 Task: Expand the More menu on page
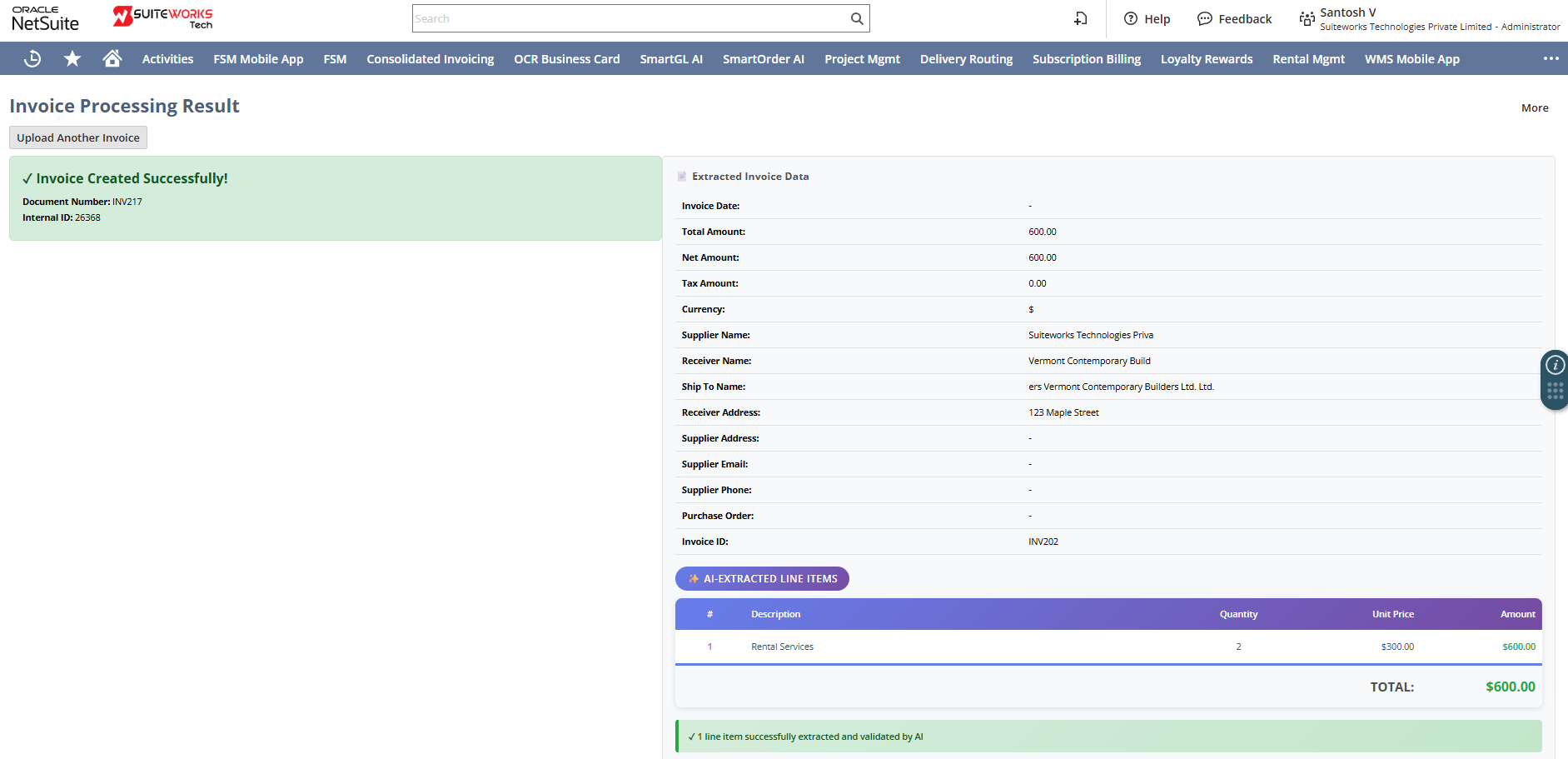tap(1535, 108)
